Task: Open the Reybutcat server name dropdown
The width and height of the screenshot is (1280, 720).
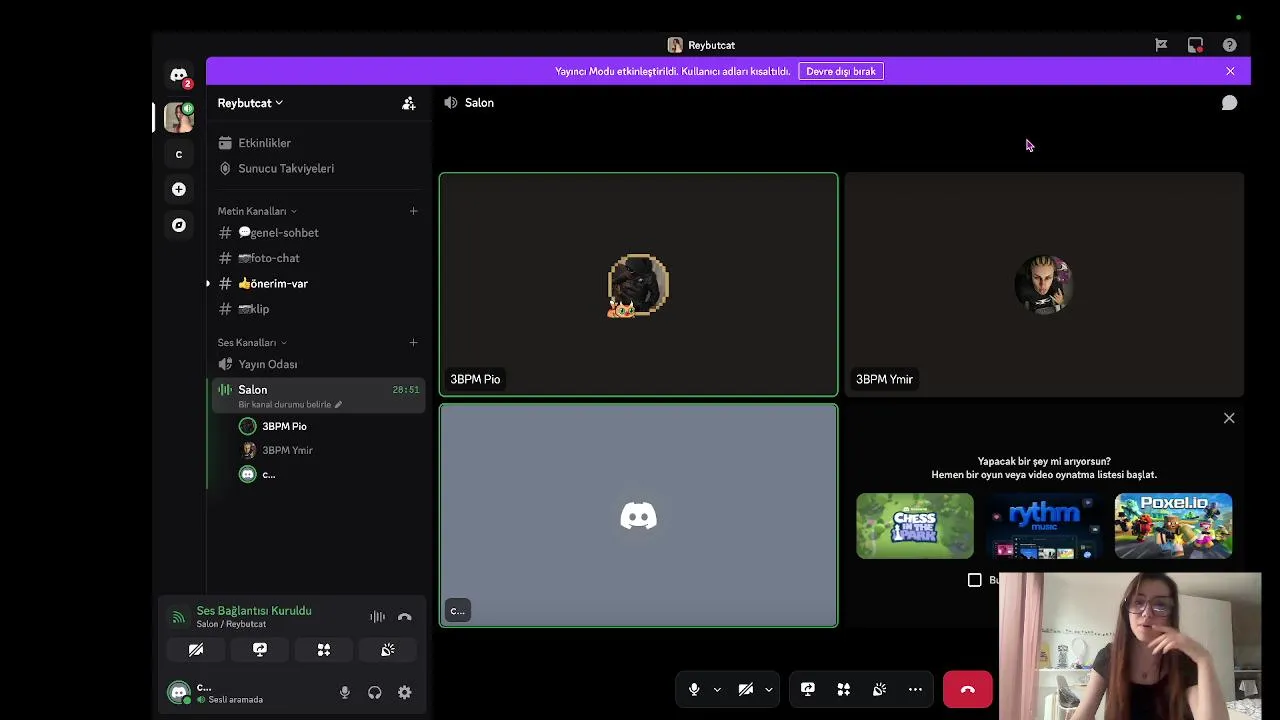Action: tap(250, 103)
